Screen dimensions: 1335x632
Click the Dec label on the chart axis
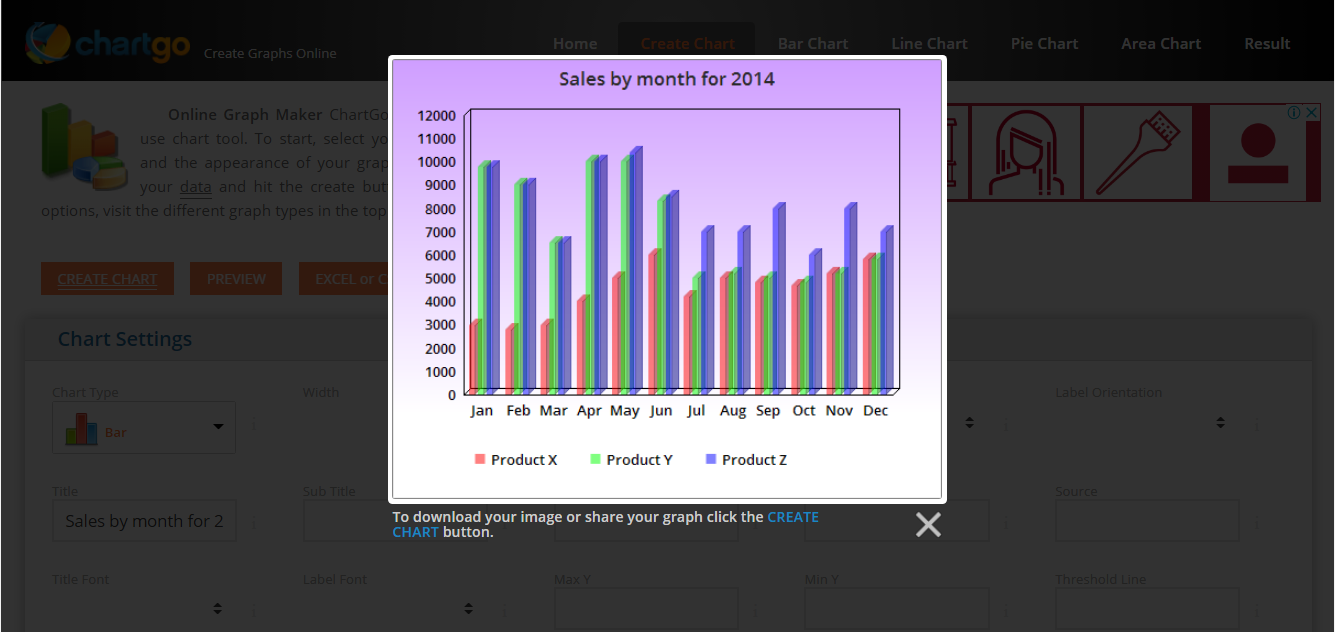(876, 411)
